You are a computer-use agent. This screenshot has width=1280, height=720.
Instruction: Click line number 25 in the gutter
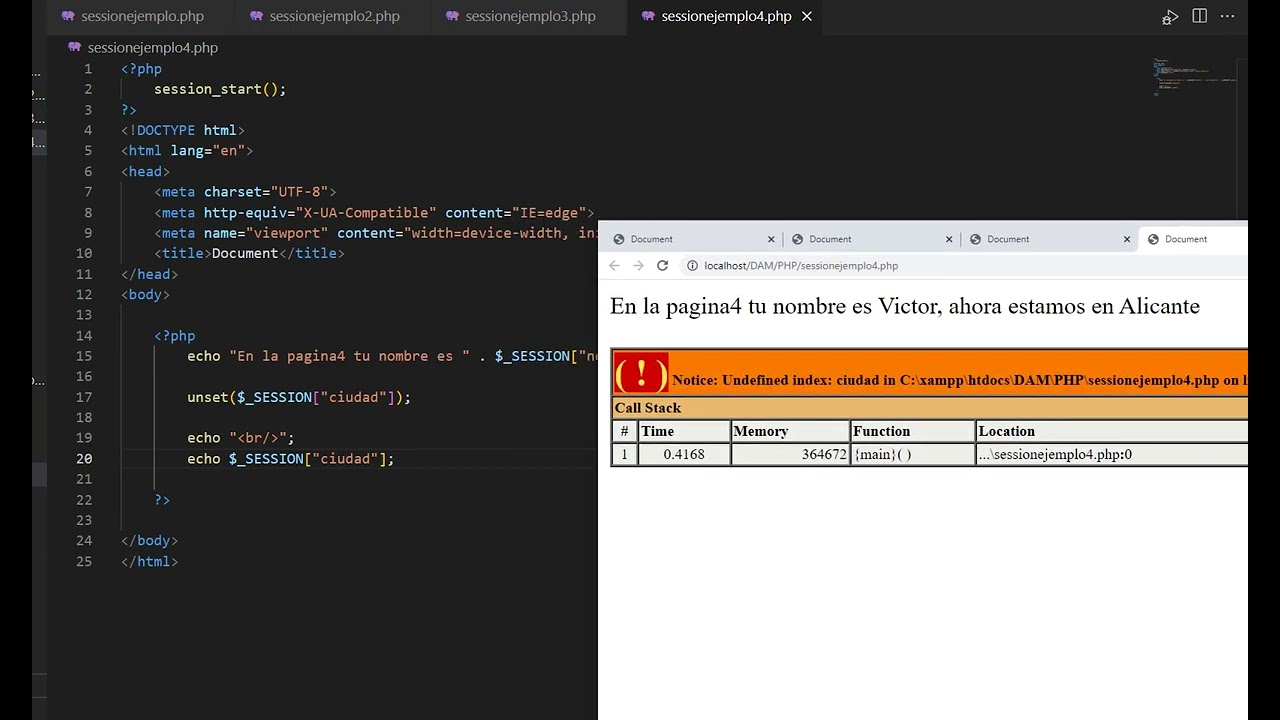point(84,561)
